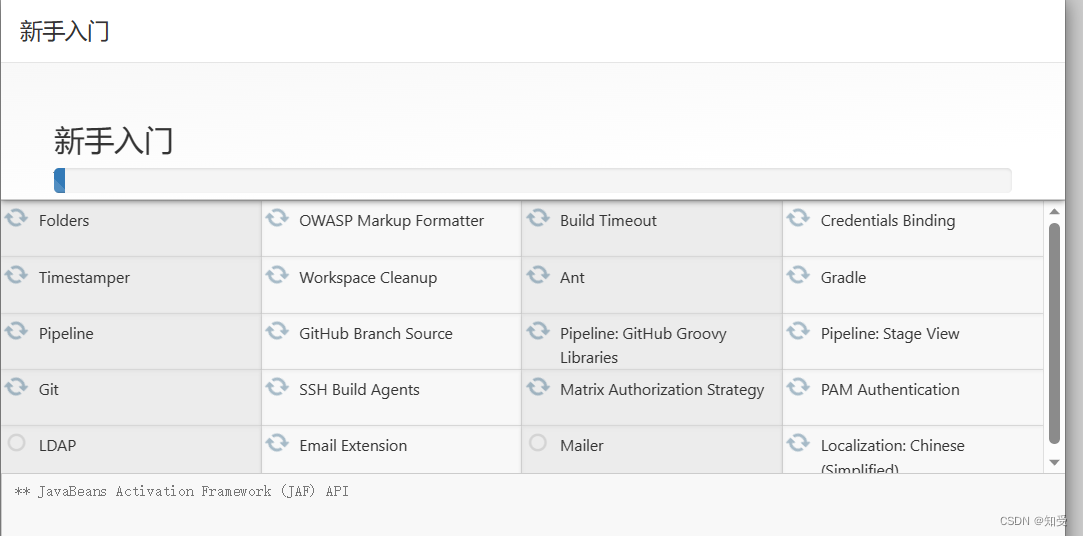
Task: Select the 'Pipeline: Stage View' plugin name
Action: click(890, 334)
